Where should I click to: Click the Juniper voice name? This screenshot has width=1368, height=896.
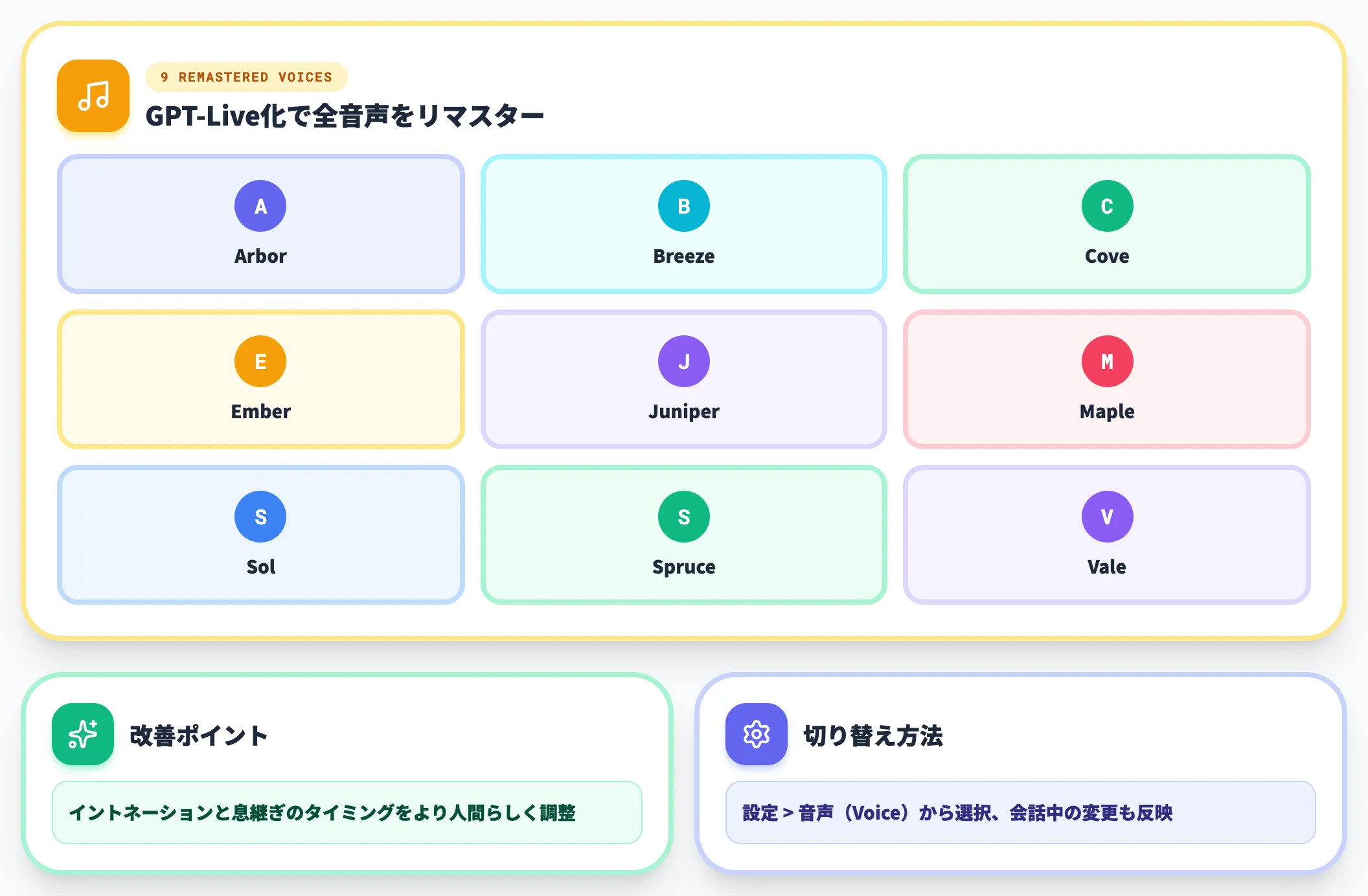(684, 412)
